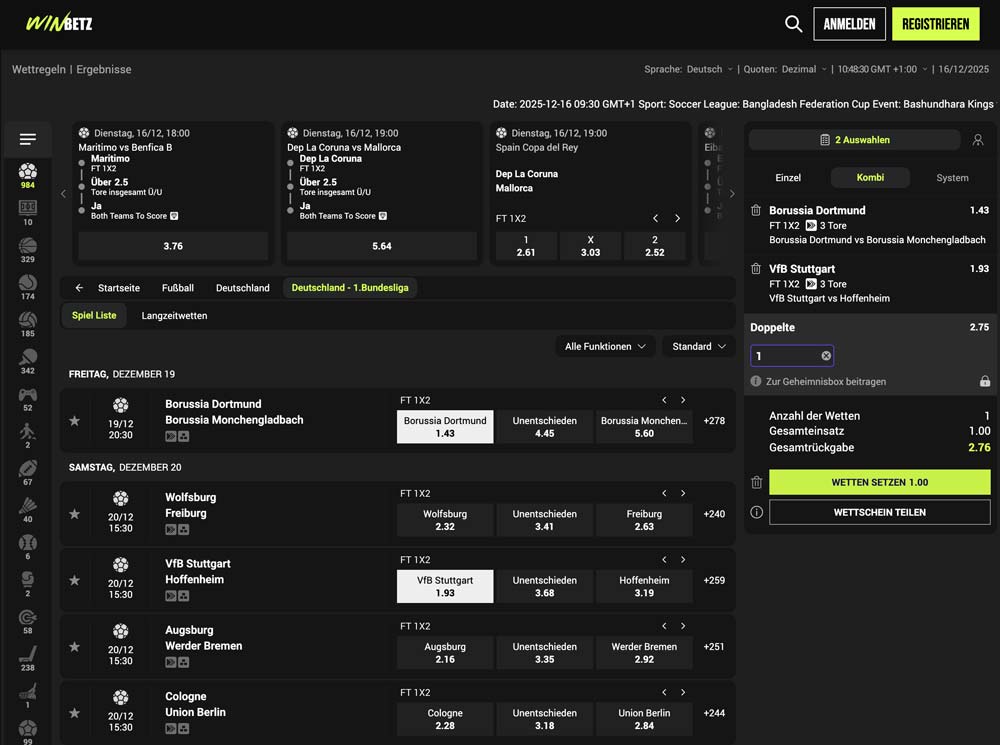Toggle the star for Cologne vs Union Berlin
This screenshot has height=745, width=1000.
click(x=74, y=713)
